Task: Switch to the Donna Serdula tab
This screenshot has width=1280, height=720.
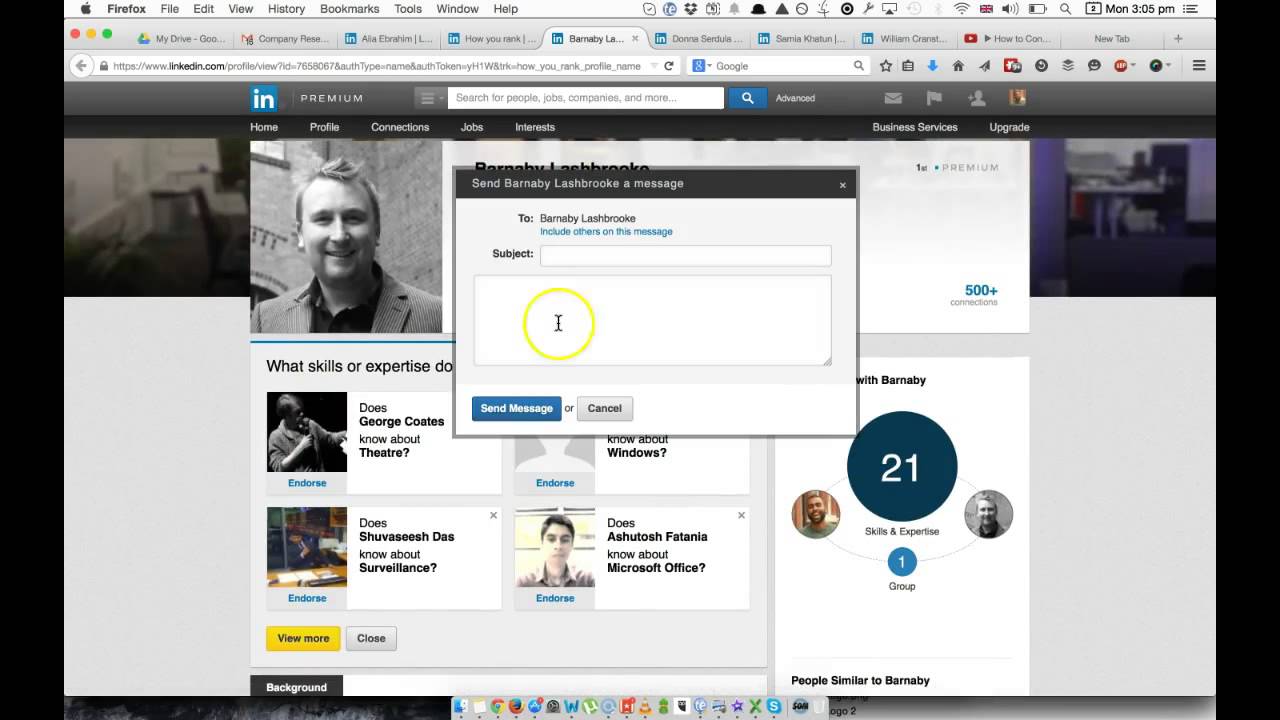Action: (698, 39)
